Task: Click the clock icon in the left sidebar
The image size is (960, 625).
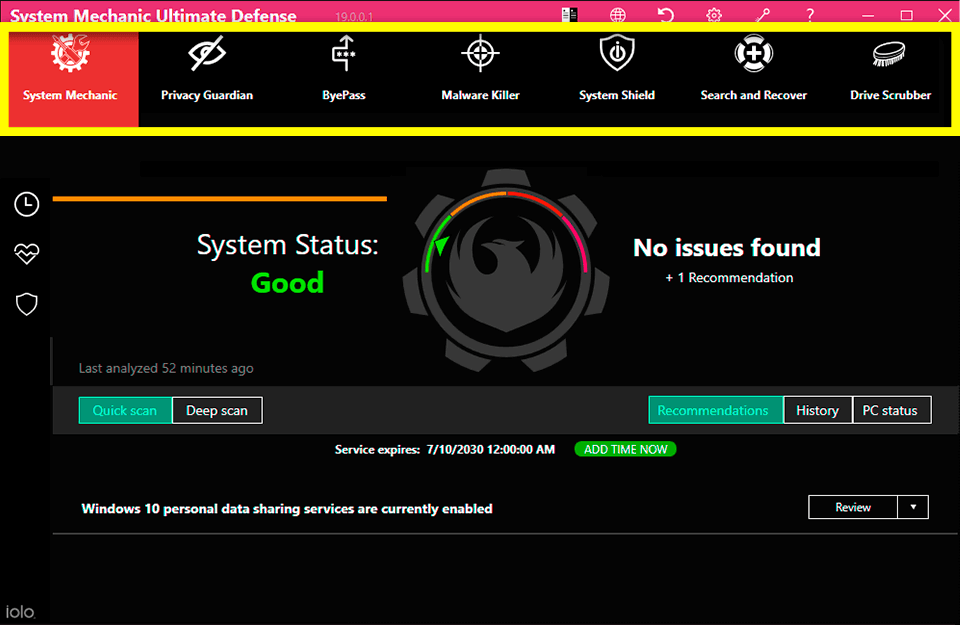Action: coord(26,204)
